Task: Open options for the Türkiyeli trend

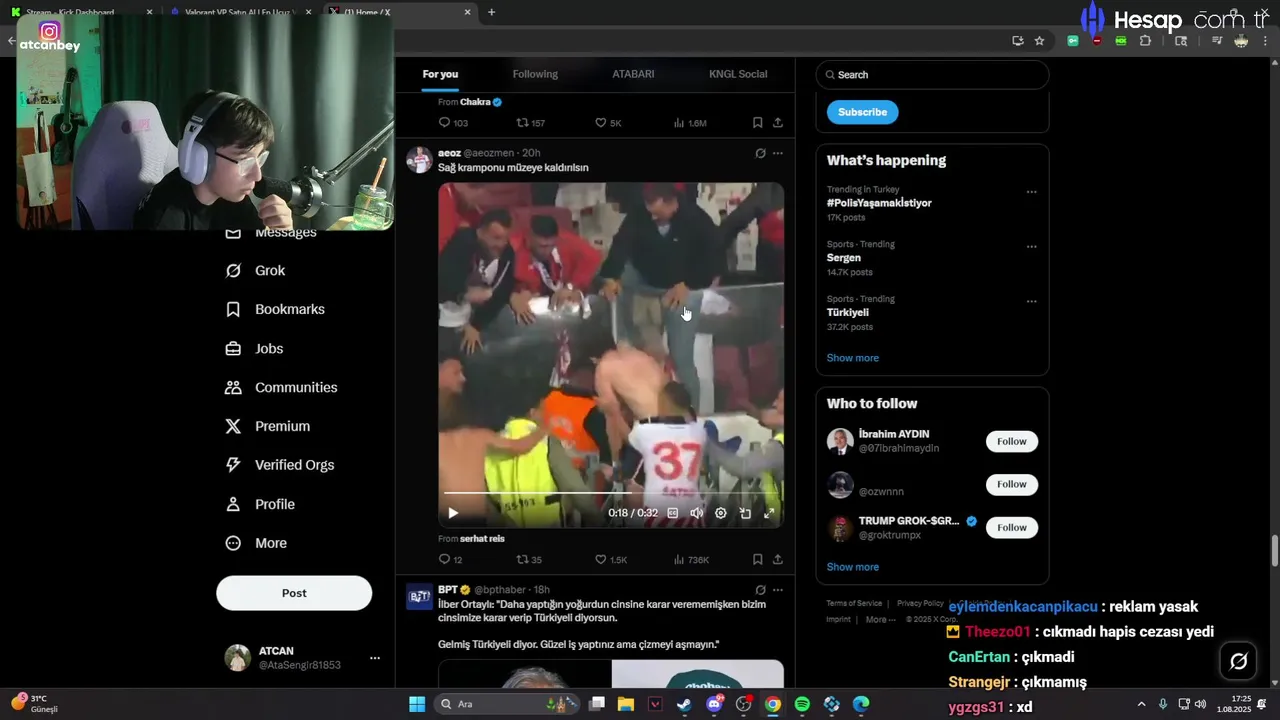Action: pos(1031,301)
